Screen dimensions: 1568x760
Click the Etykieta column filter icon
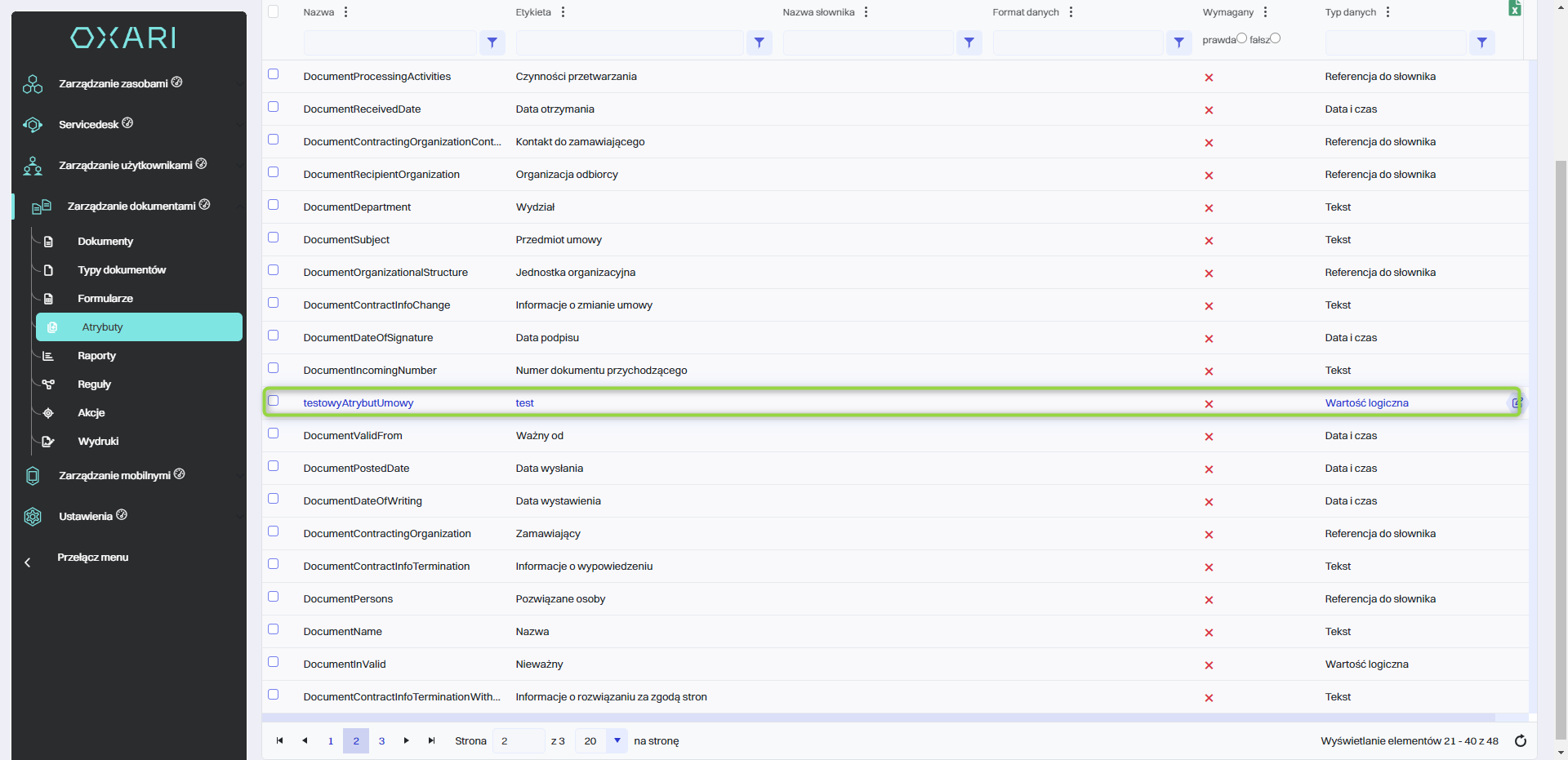[759, 42]
